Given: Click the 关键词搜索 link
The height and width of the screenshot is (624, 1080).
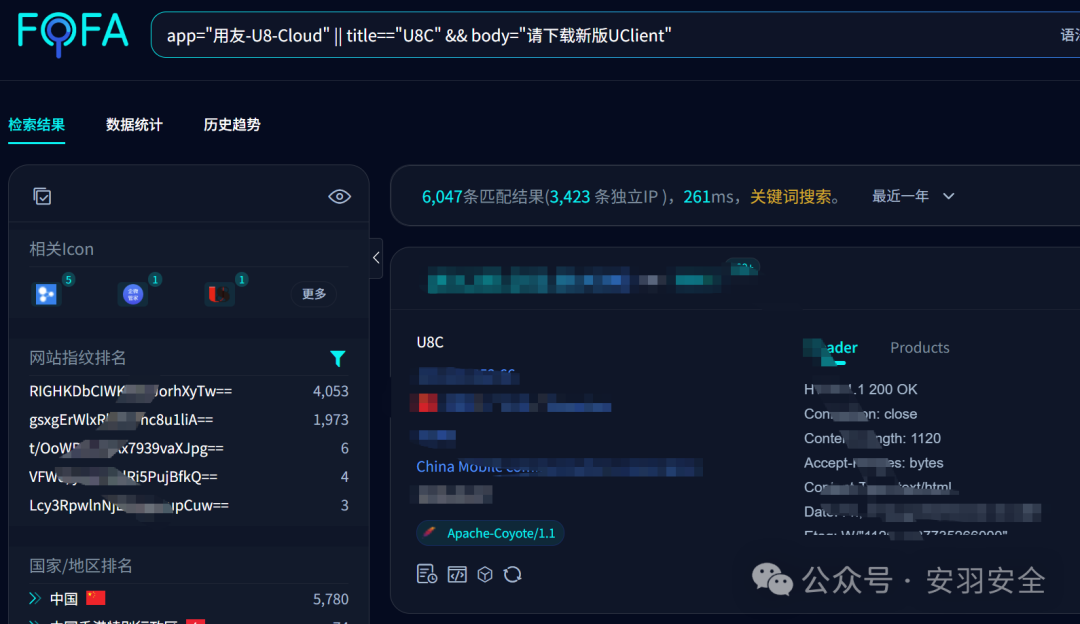Looking at the screenshot, I should [x=790, y=196].
